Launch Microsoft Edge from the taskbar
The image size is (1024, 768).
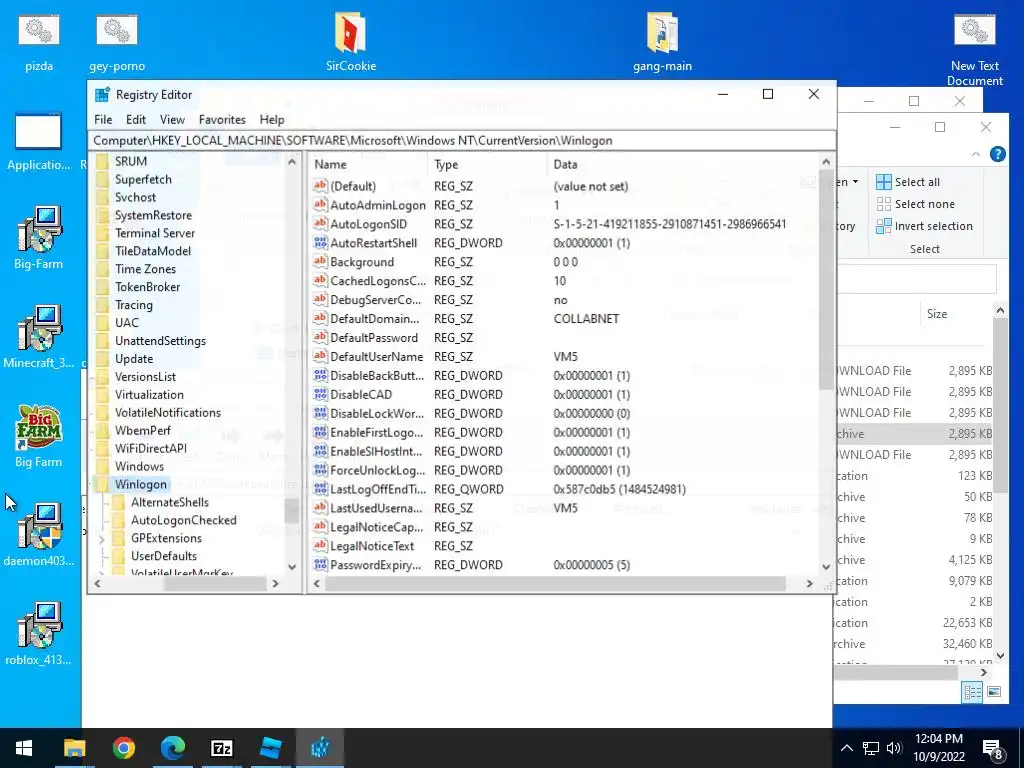pos(172,748)
